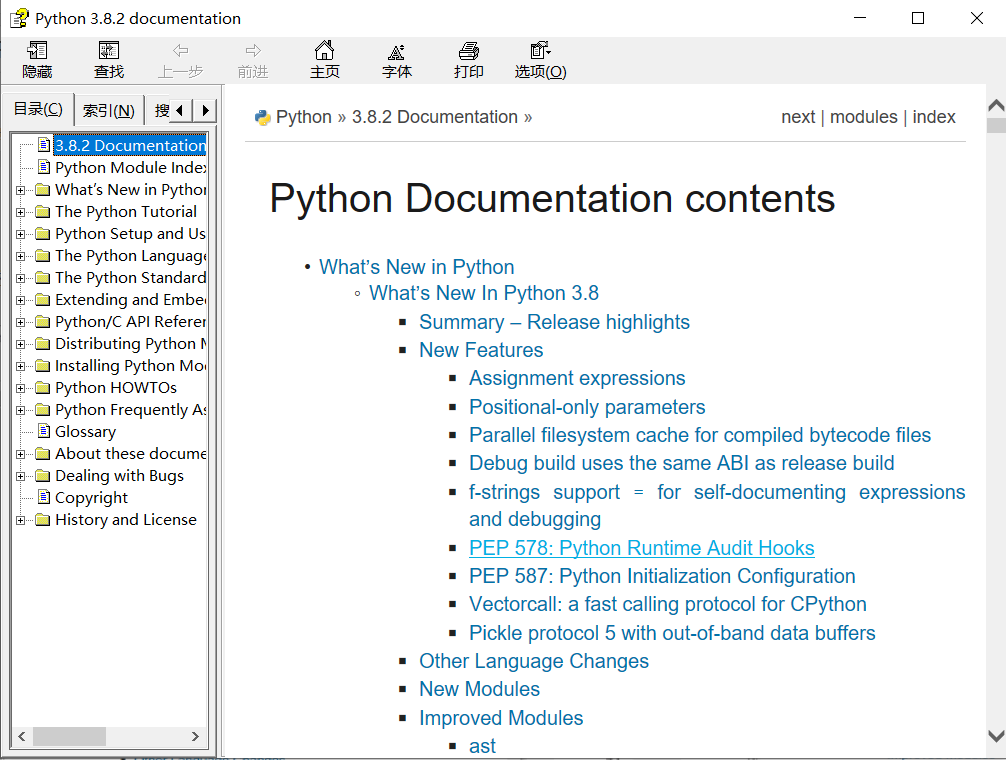This screenshot has height=760, width=1006.
Task: Select 3.8.2 Documentation tree item
Action: [x=130, y=146]
